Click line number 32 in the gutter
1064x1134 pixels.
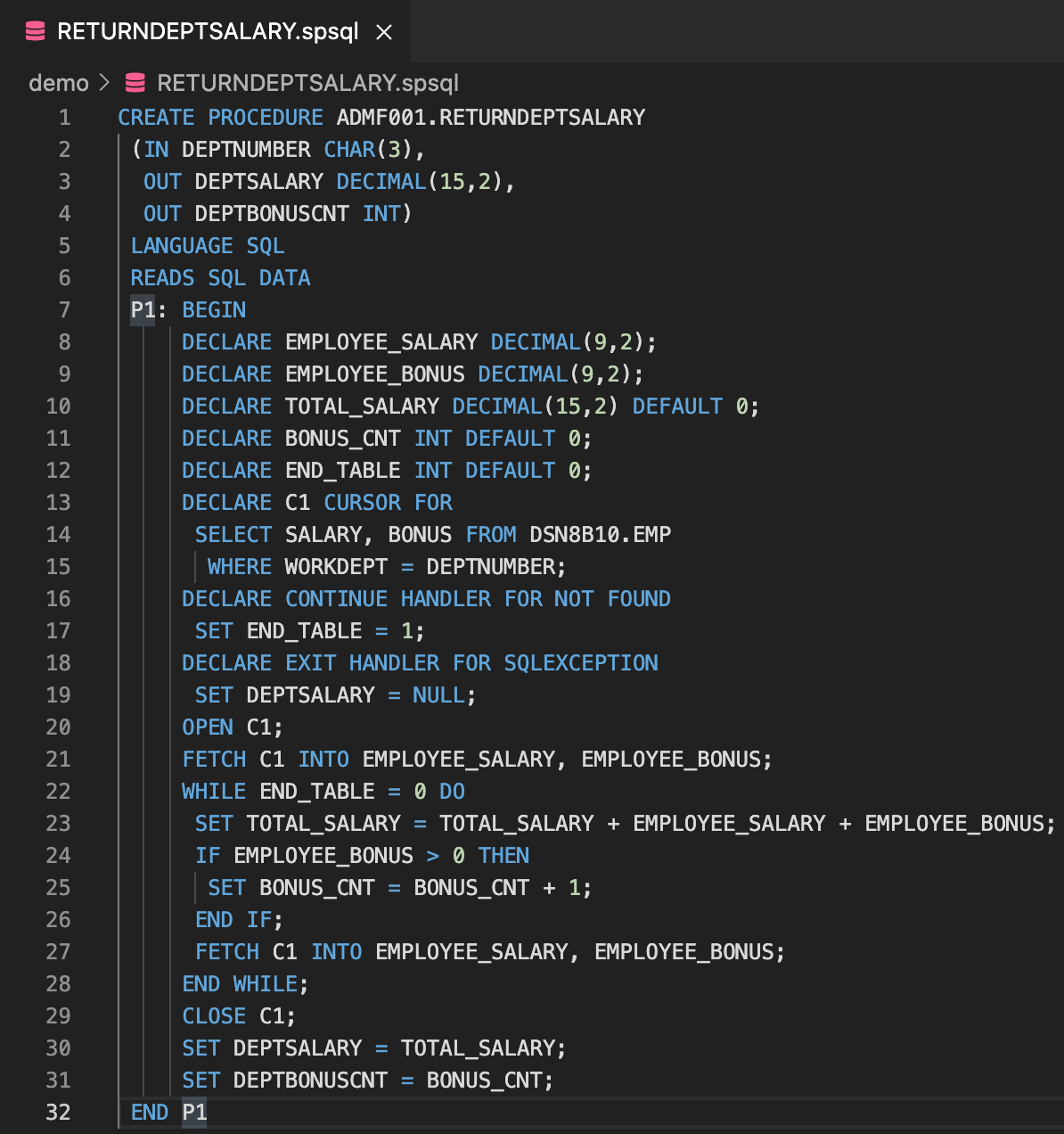pos(58,1112)
